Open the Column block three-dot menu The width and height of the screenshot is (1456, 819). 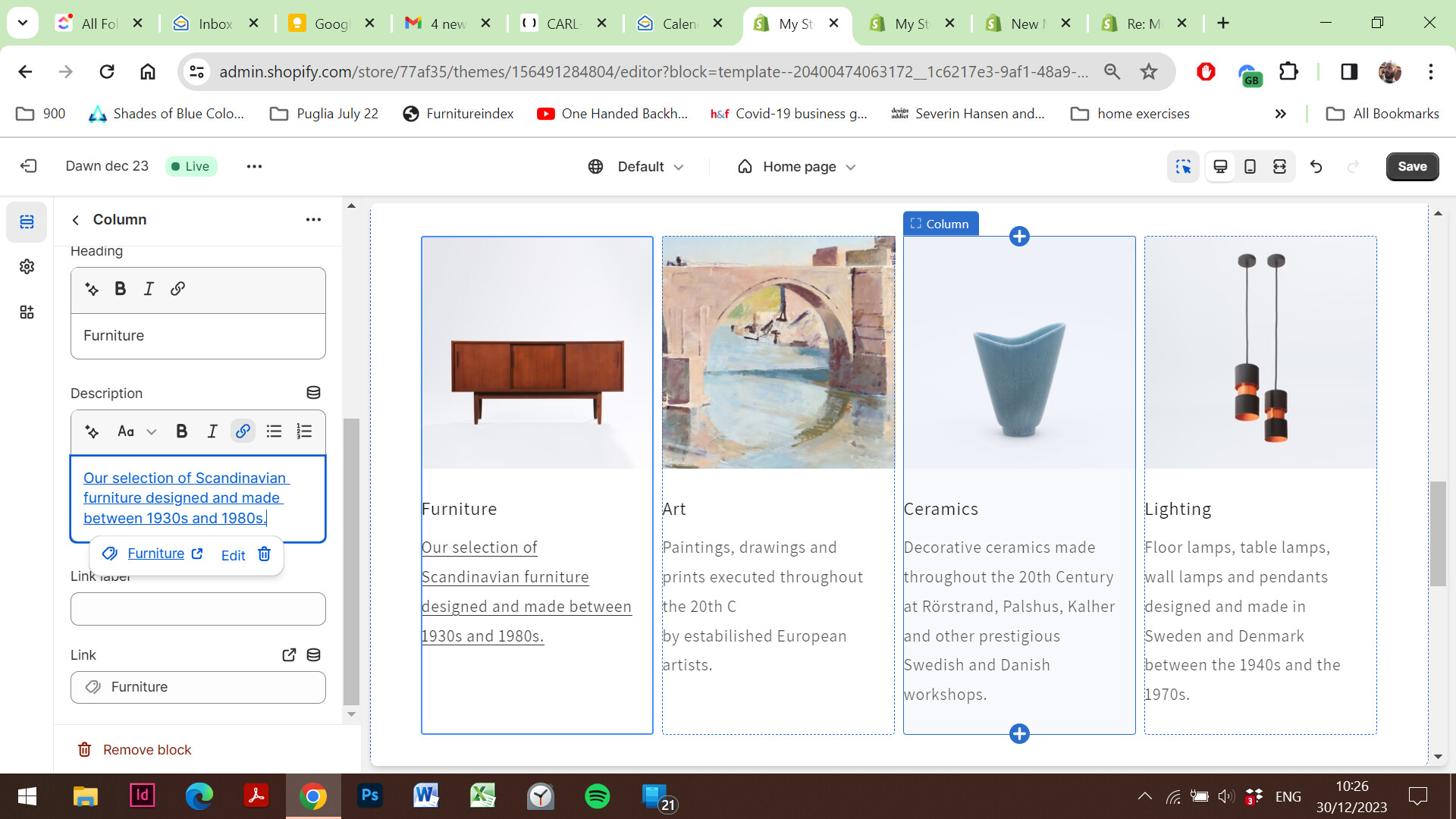(x=313, y=220)
